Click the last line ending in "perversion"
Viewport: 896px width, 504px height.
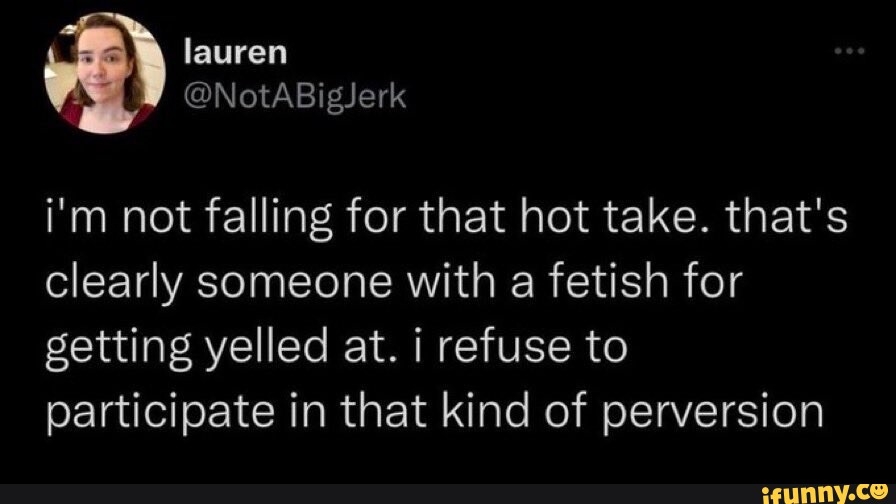tap(433, 410)
